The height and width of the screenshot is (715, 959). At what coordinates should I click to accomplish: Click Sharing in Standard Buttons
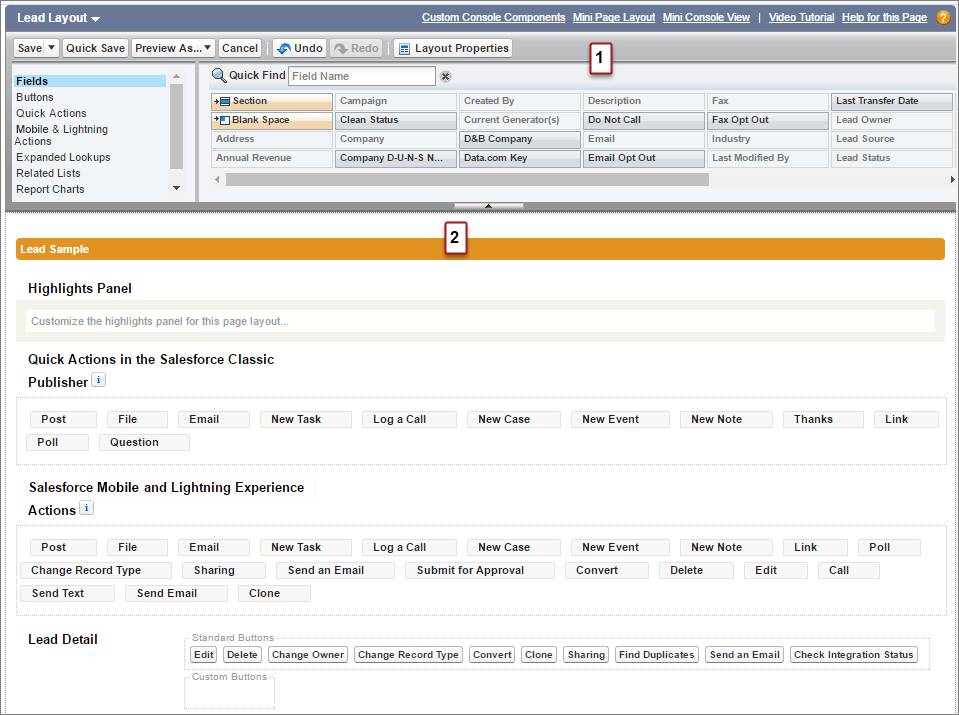click(x=586, y=654)
